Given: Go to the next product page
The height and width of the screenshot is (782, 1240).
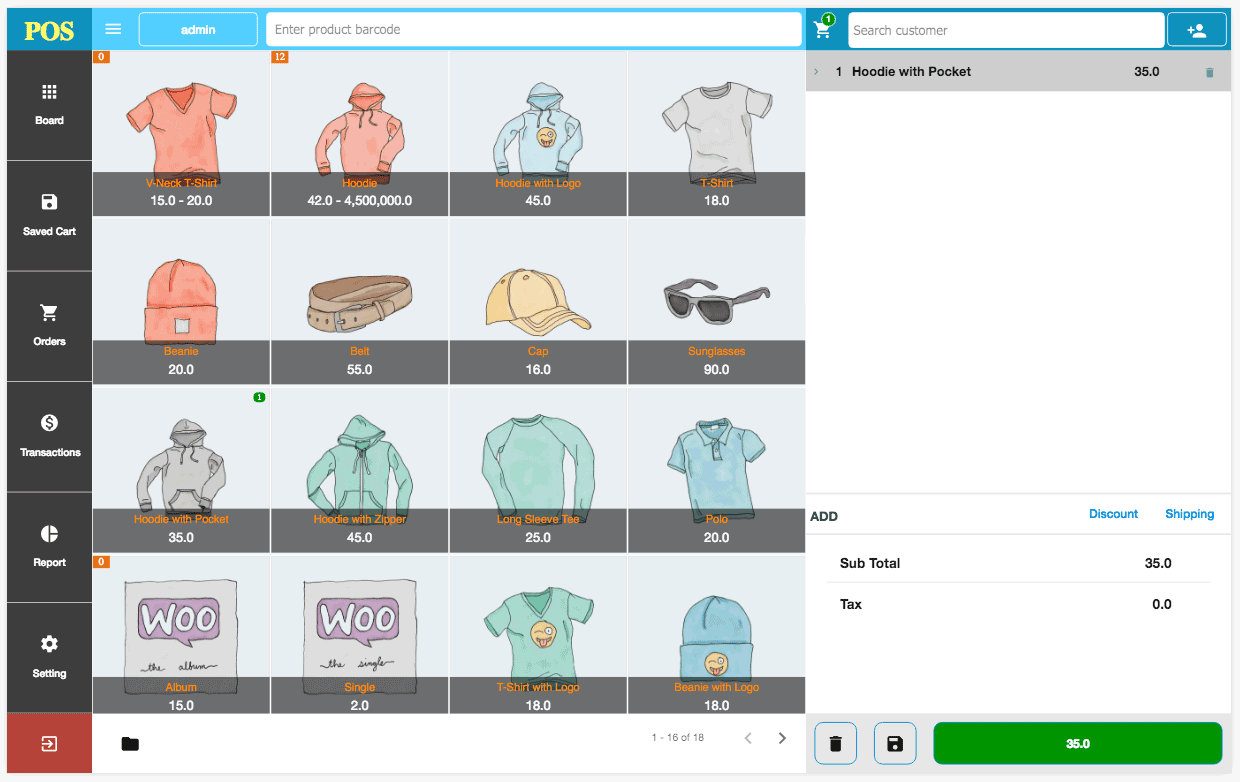Looking at the screenshot, I should [x=782, y=737].
